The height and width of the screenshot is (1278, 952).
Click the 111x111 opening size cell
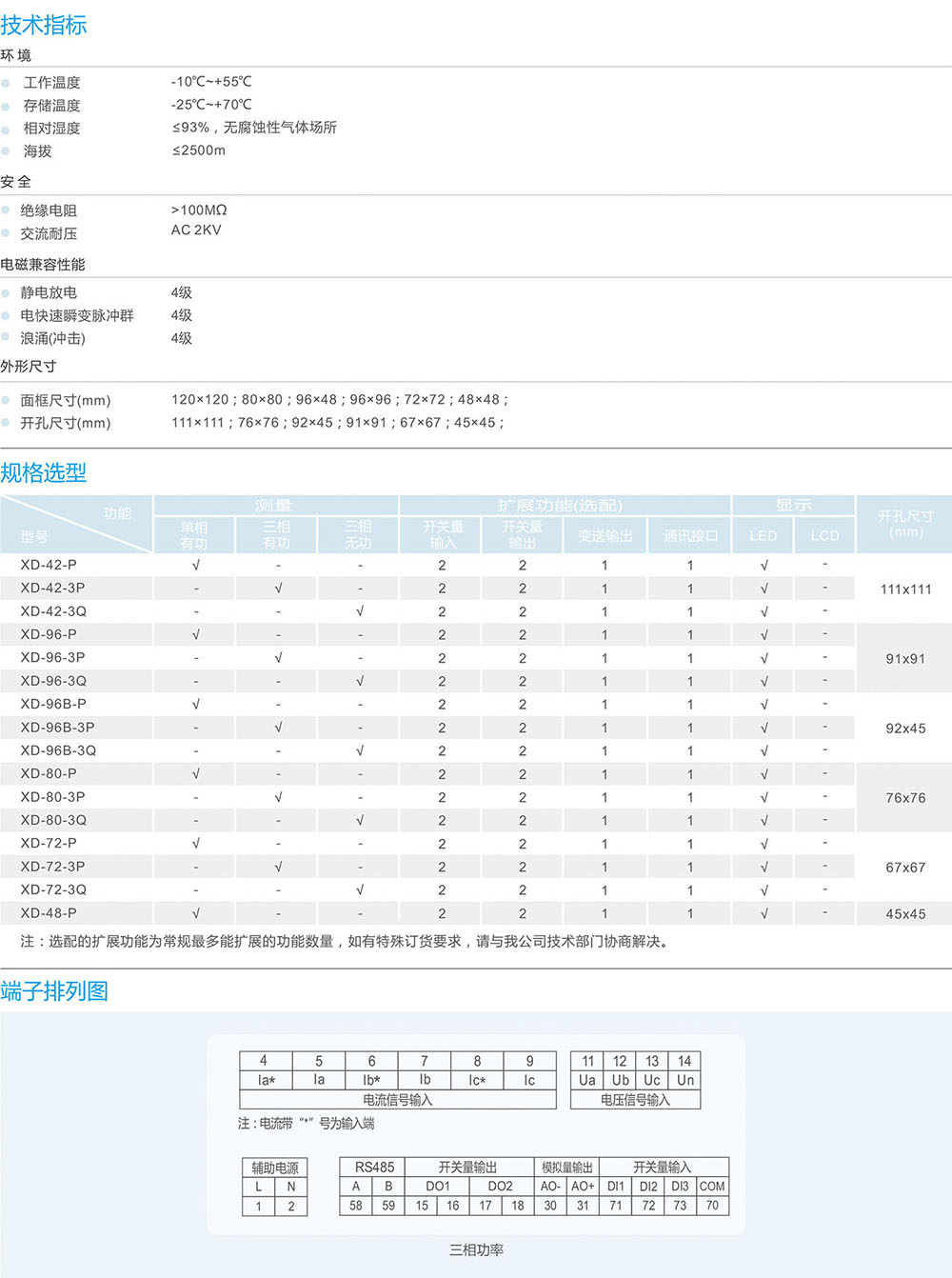[905, 589]
